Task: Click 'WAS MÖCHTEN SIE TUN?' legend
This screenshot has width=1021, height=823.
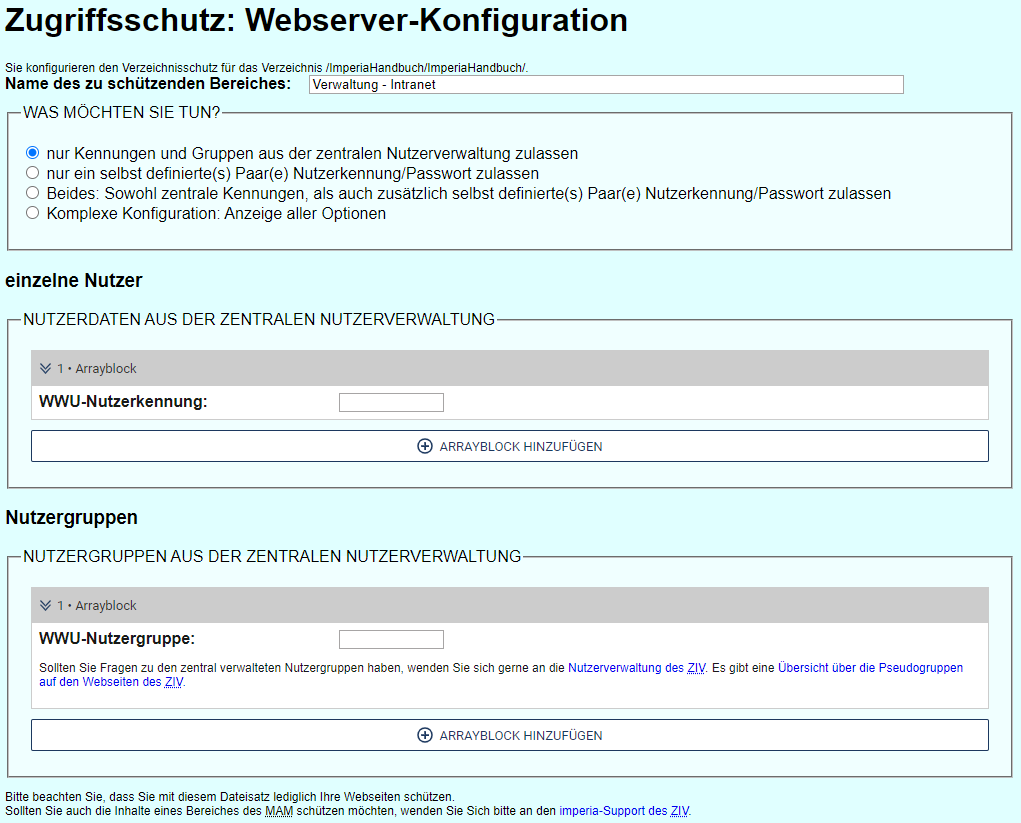Action: coord(122,112)
